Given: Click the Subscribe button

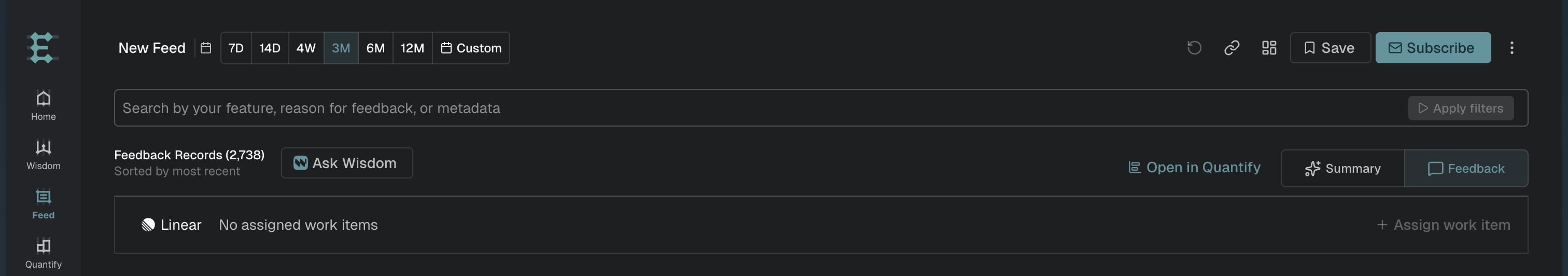Looking at the screenshot, I should coord(1433,48).
